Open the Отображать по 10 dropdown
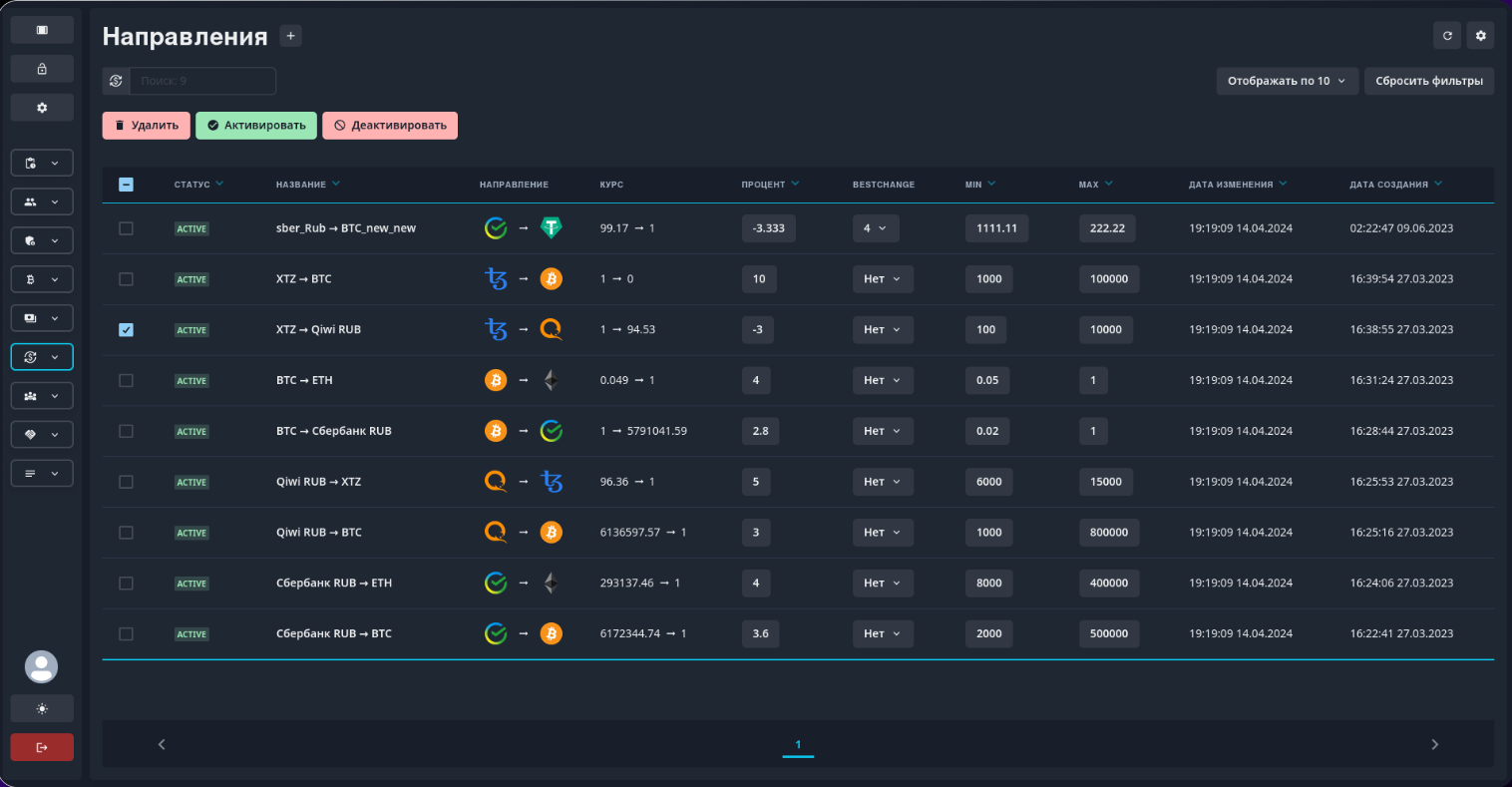This screenshot has width=1512, height=787. [x=1287, y=81]
